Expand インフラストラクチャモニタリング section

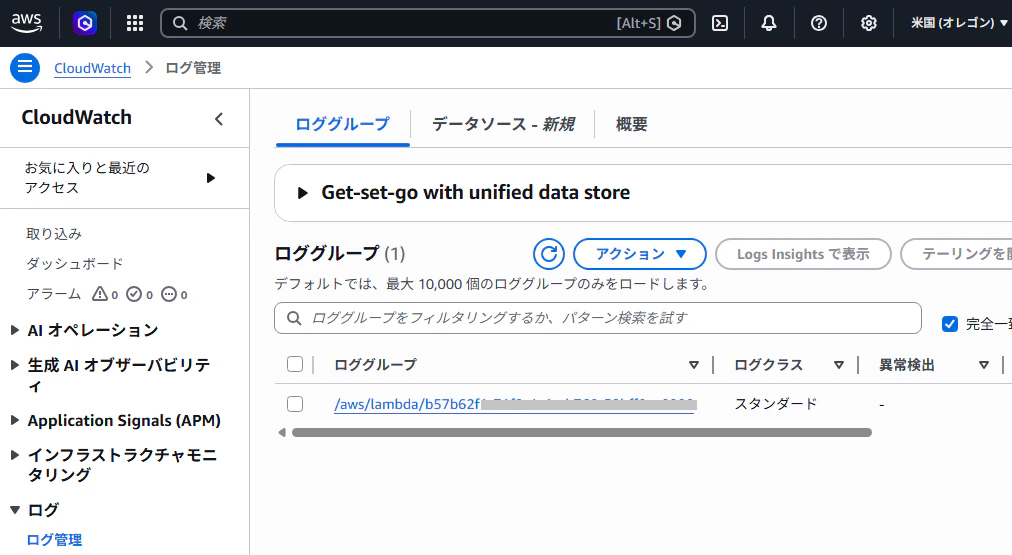coord(14,455)
